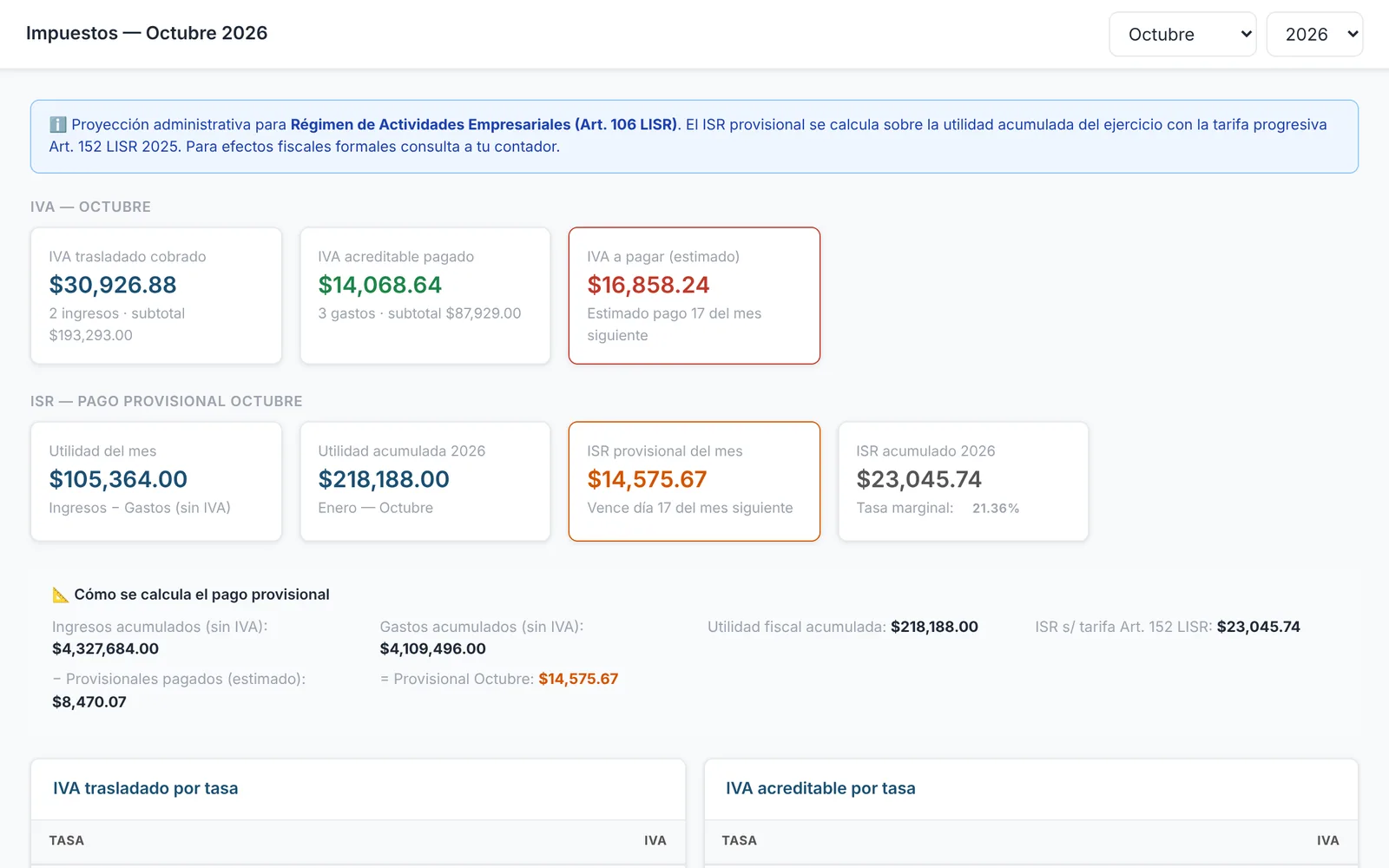The width and height of the screenshot is (1389, 868).
Task: Click the $105,364.00 amount
Action: coord(118,479)
